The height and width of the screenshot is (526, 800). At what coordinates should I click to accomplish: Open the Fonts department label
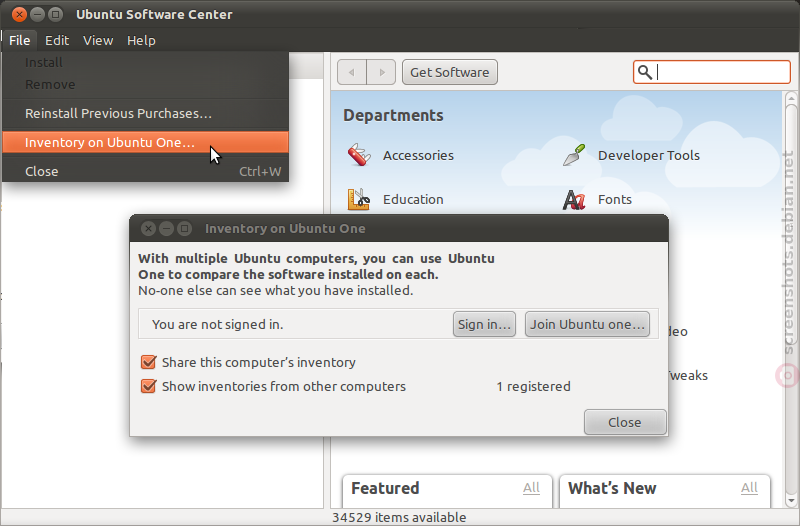pos(615,199)
